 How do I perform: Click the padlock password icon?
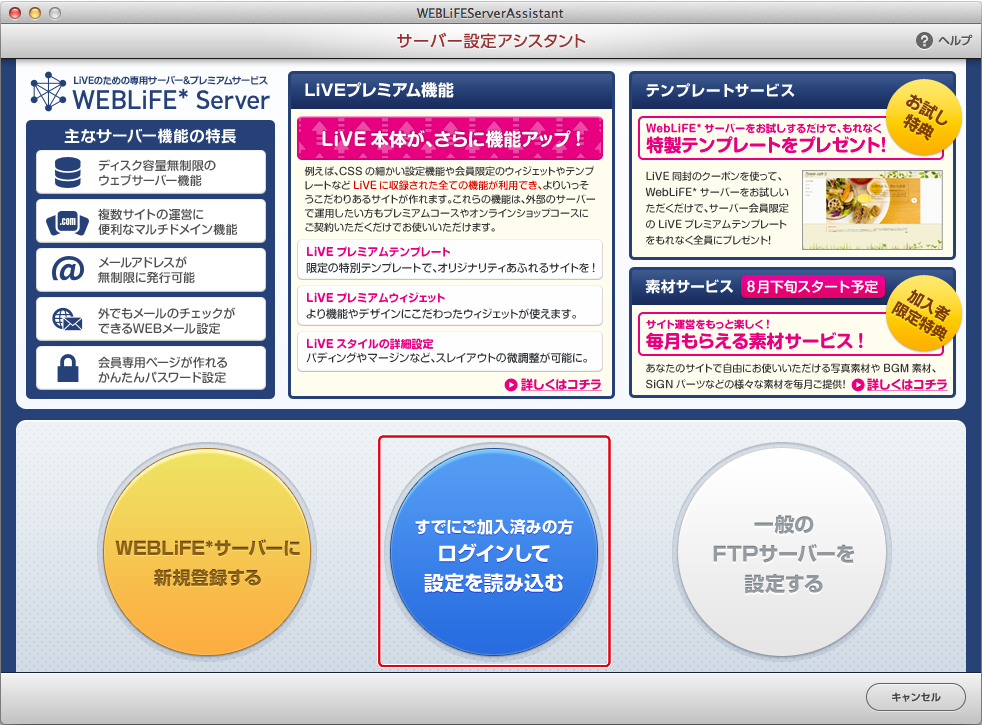coord(68,368)
